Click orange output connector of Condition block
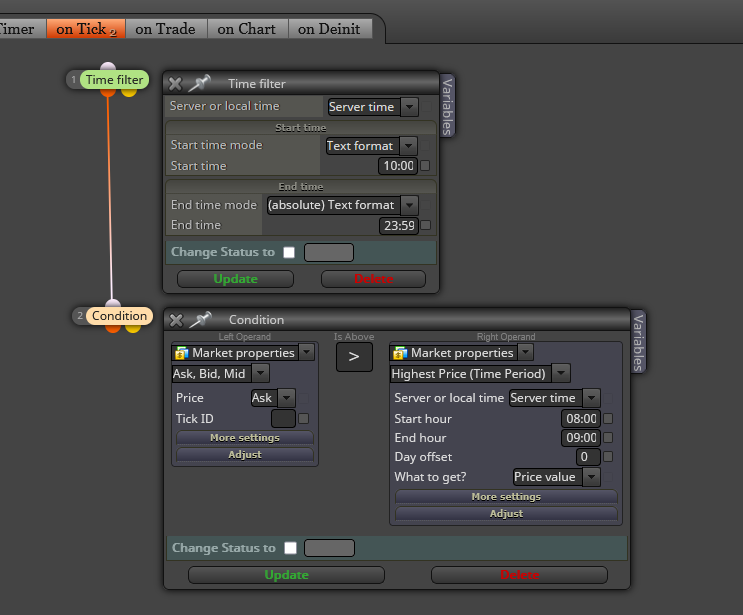The height and width of the screenshot is (615, 743). (113, 328)
